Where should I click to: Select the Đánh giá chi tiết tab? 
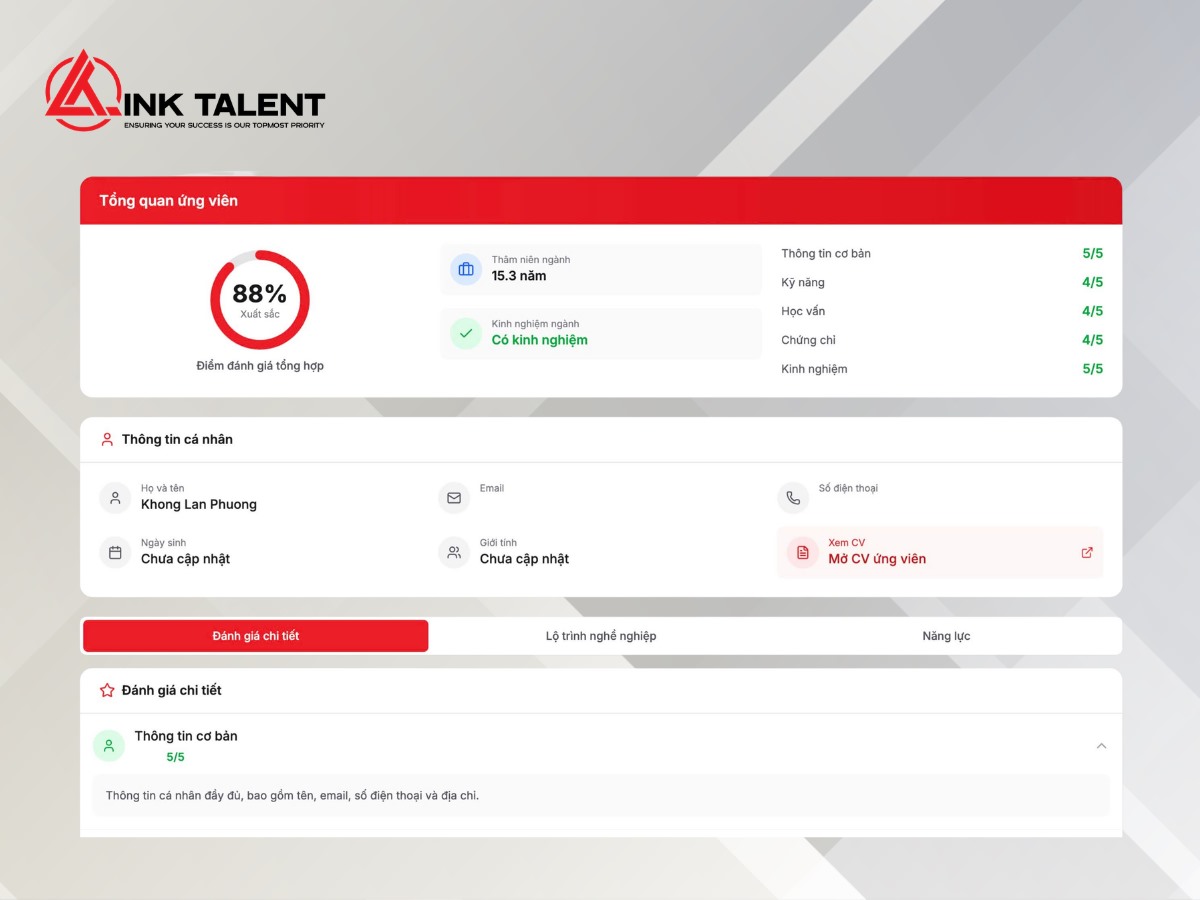256,636
